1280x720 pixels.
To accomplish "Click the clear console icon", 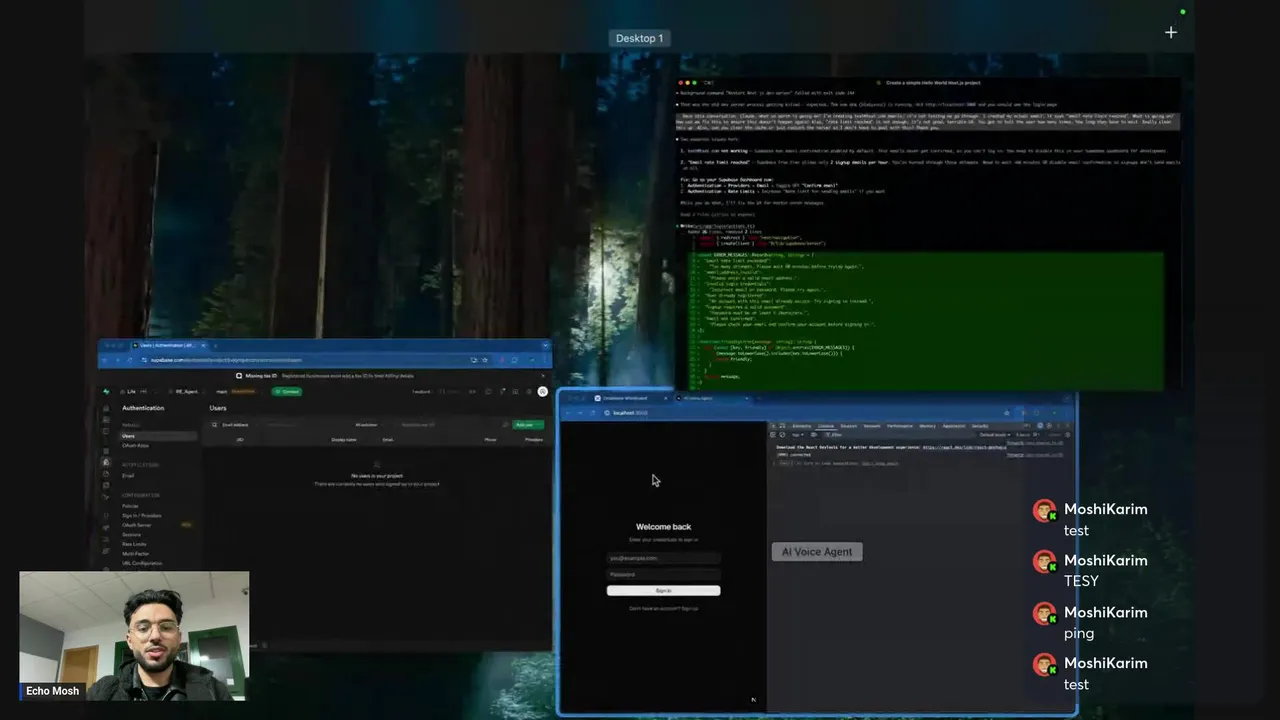I will [x=783, y=435].
